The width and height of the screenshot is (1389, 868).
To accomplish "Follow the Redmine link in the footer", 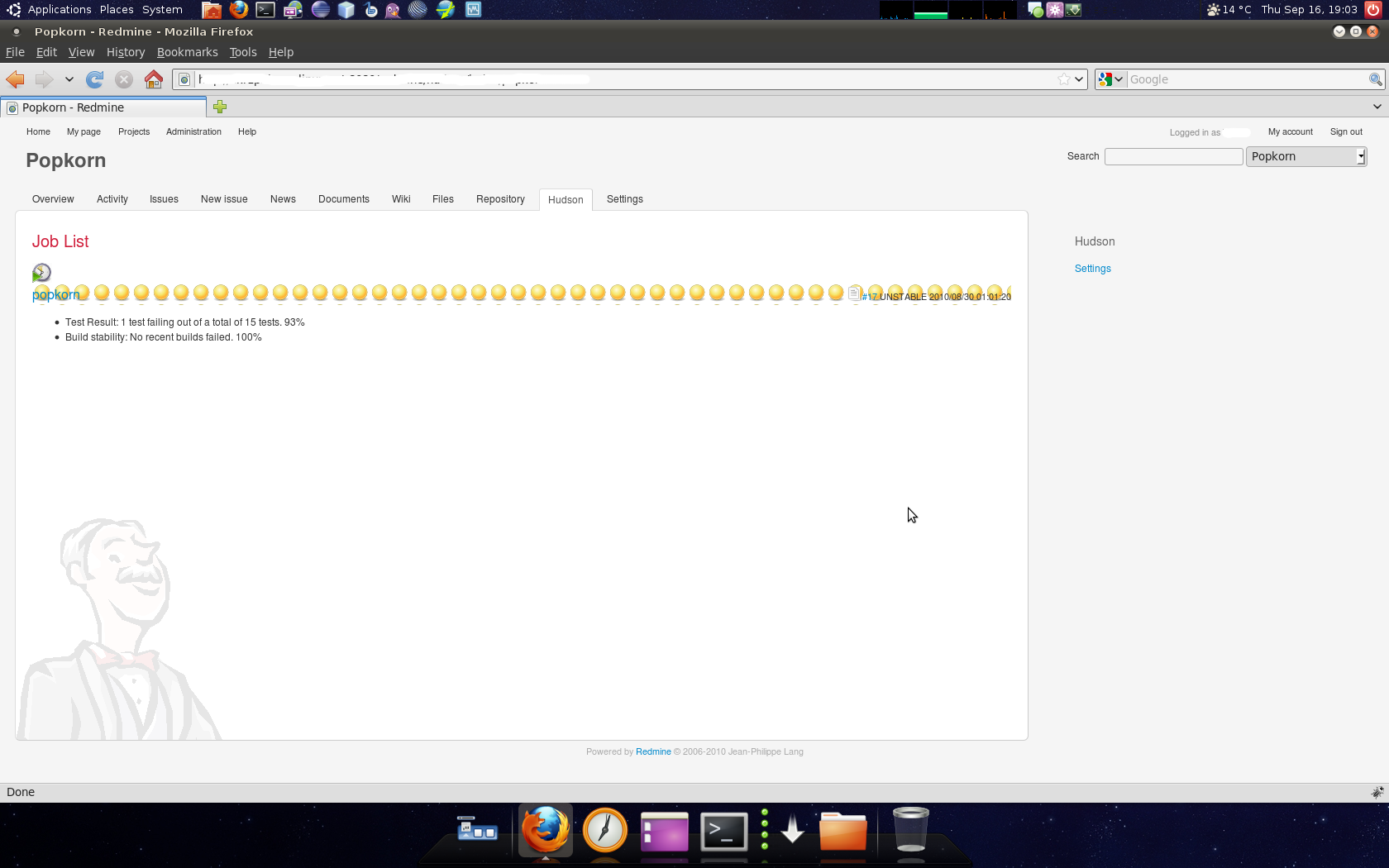I will (x=653, y=752).
